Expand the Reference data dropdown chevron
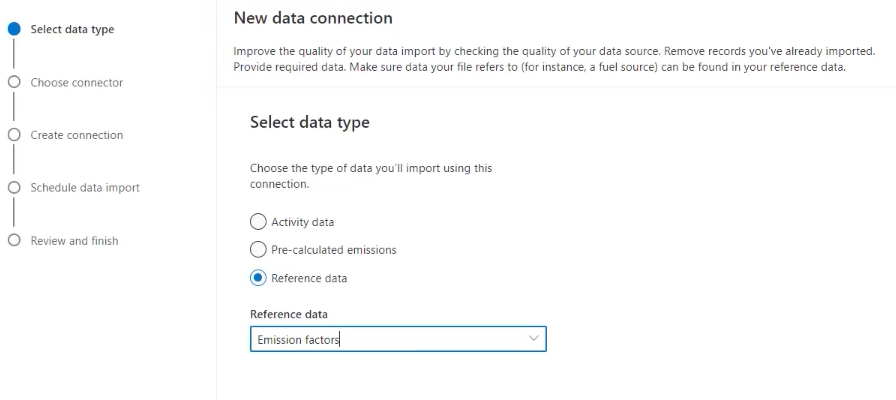Screen dimensions: 896x400 pyautogui.click(x=534, y=340)
